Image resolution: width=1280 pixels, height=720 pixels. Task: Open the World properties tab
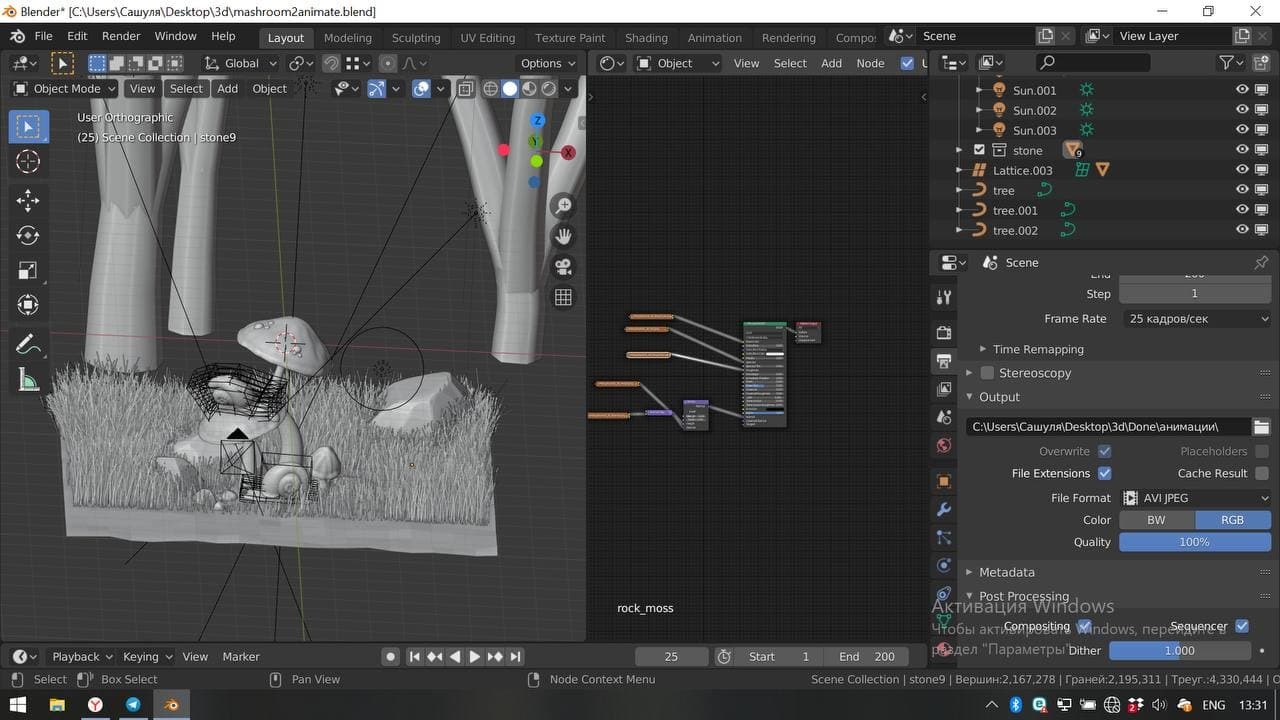944,445
